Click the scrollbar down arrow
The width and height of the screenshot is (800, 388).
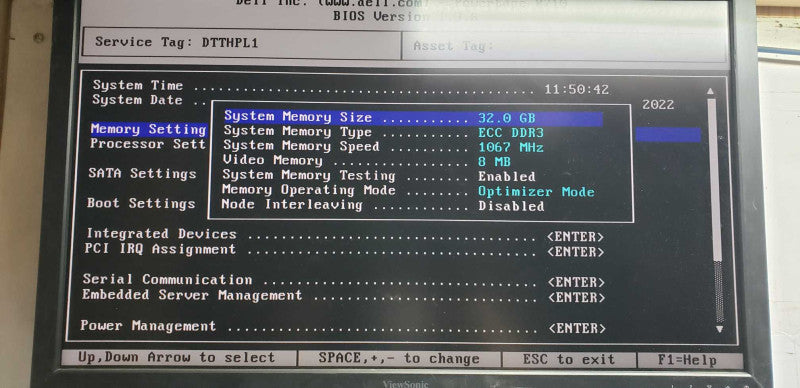[719, 329]
